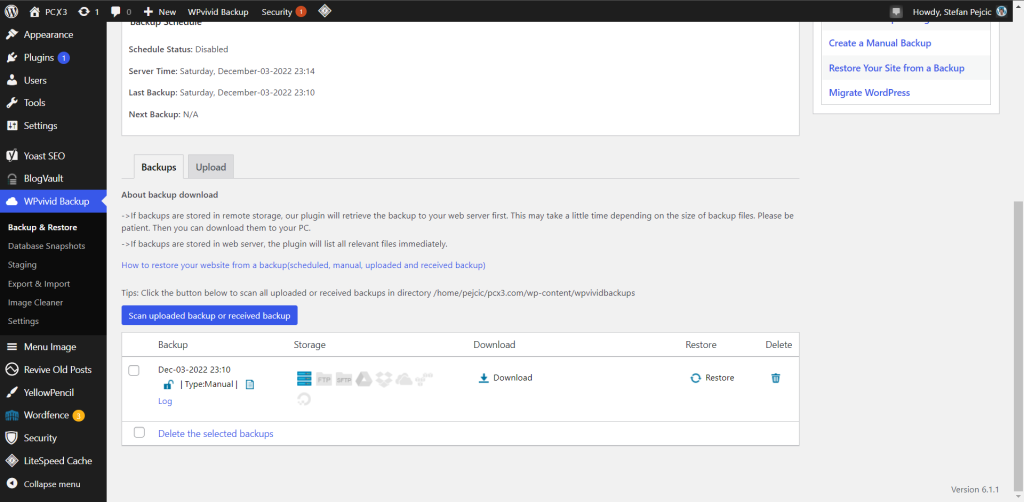Delete backup using trash icon

click(x=776, y=377)
